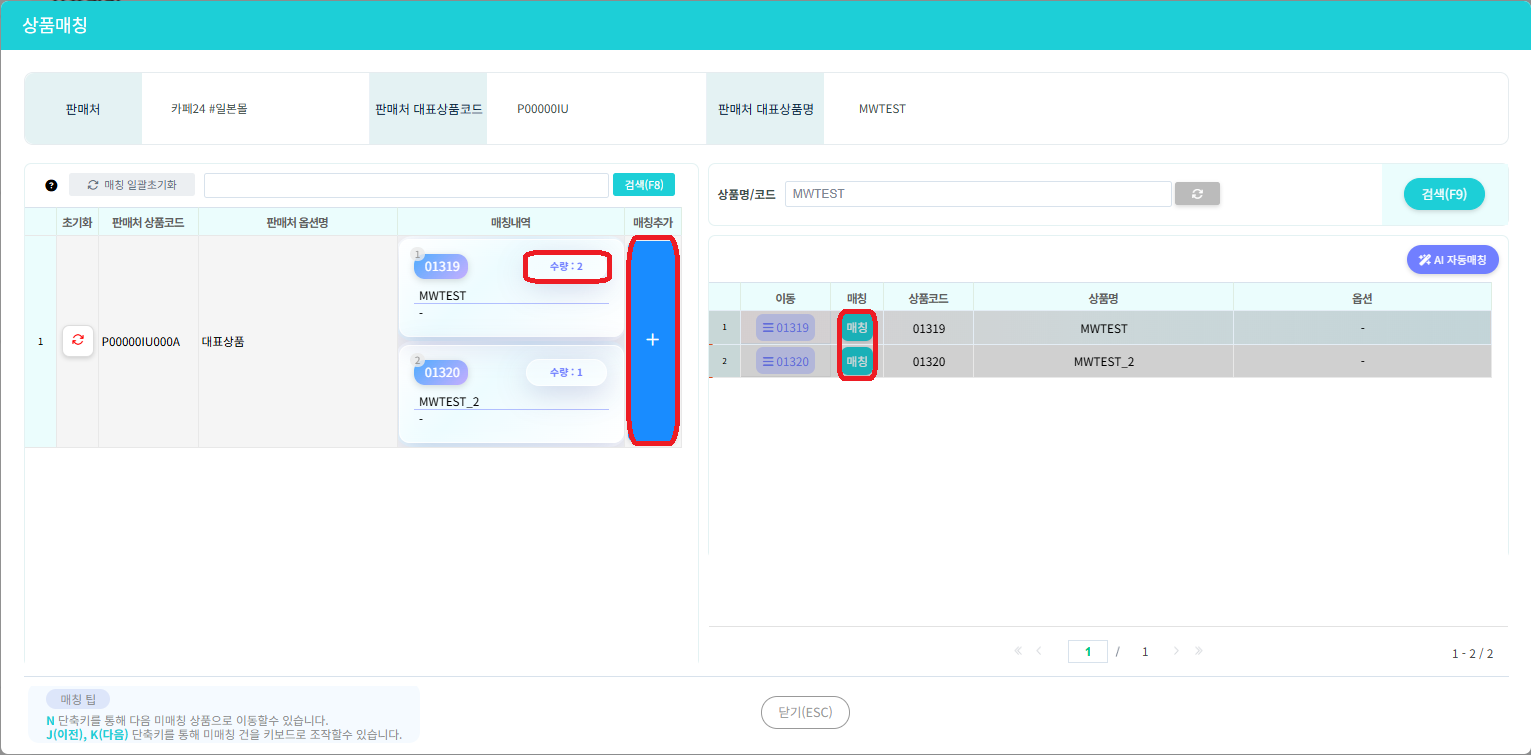The height and width of the screenshot is (755, 1531).
Task: Click the 수량 : 1 quantity pill
Action: 566,372
